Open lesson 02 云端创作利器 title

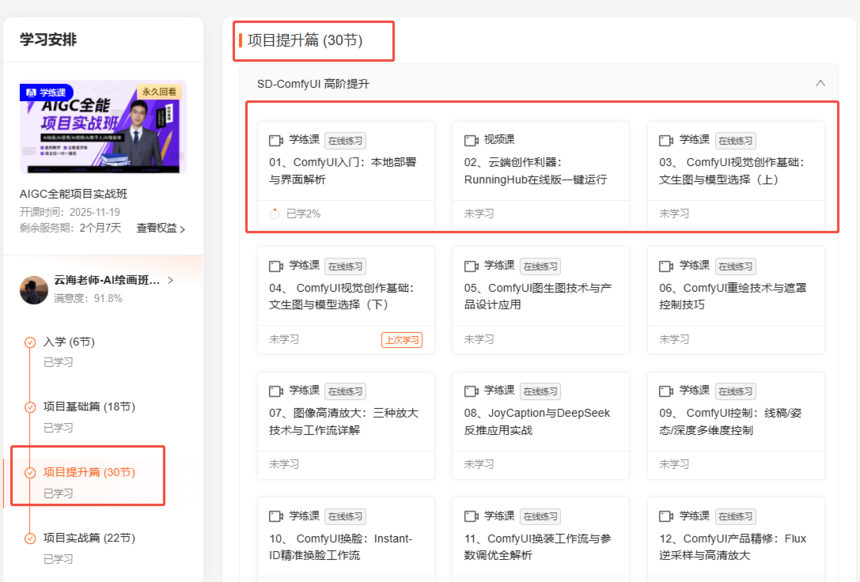(536, 171)
